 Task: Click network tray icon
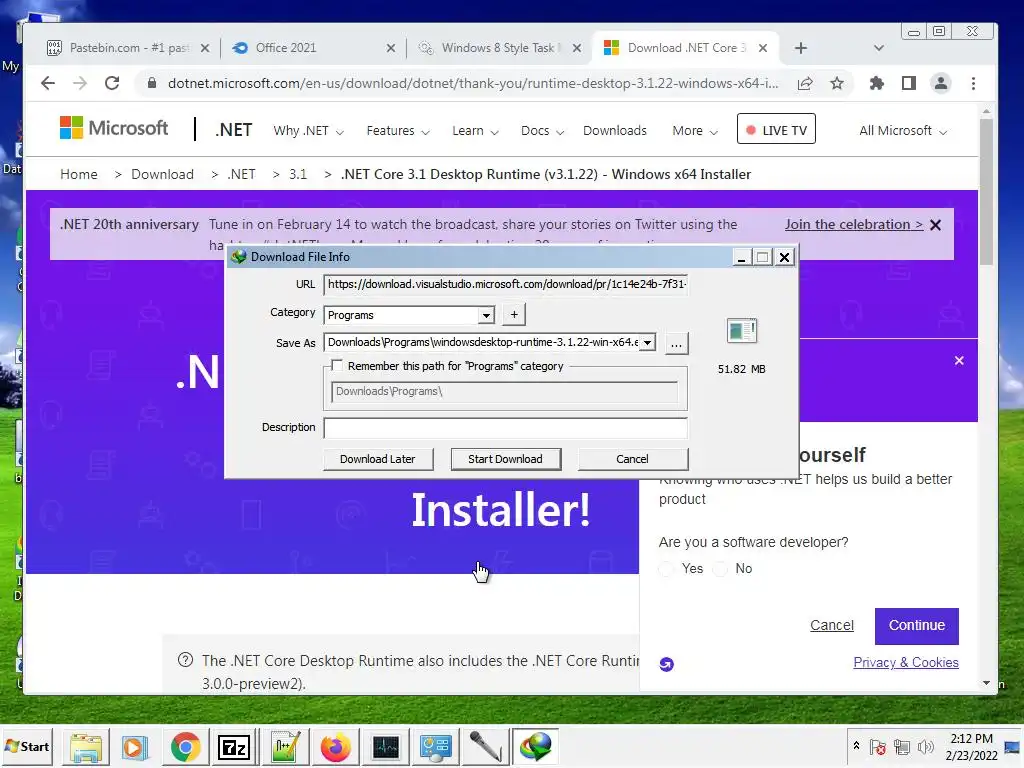pyautogui.click(x=902, y=747)
